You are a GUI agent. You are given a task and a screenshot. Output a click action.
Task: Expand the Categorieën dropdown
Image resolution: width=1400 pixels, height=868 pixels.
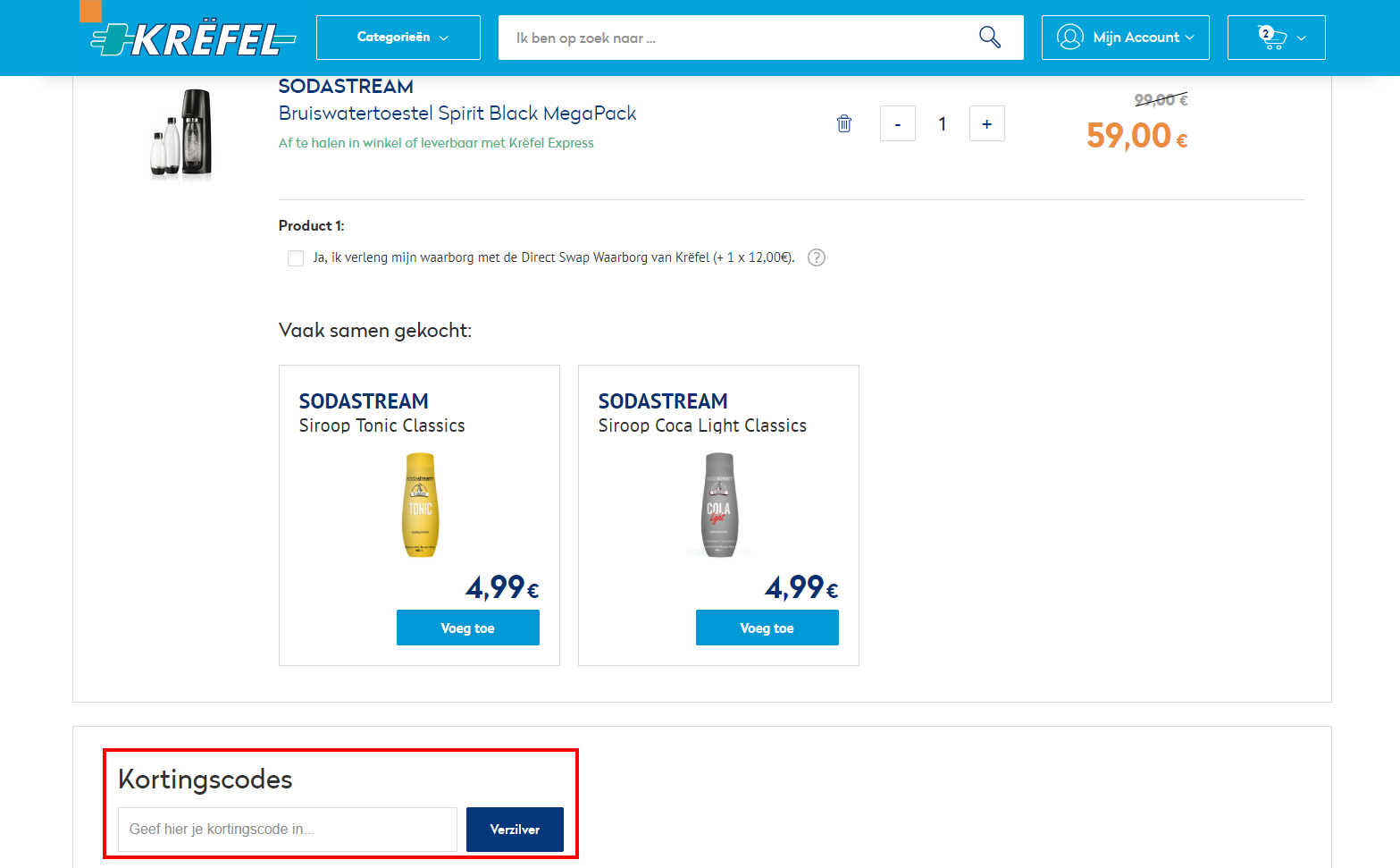tap(398, 38)
